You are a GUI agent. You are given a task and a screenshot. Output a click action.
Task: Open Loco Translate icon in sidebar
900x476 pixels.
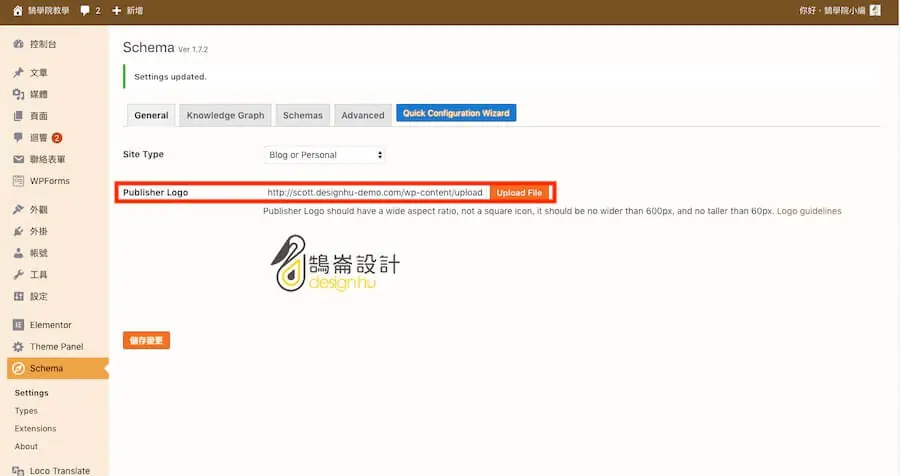pos(18,471)
